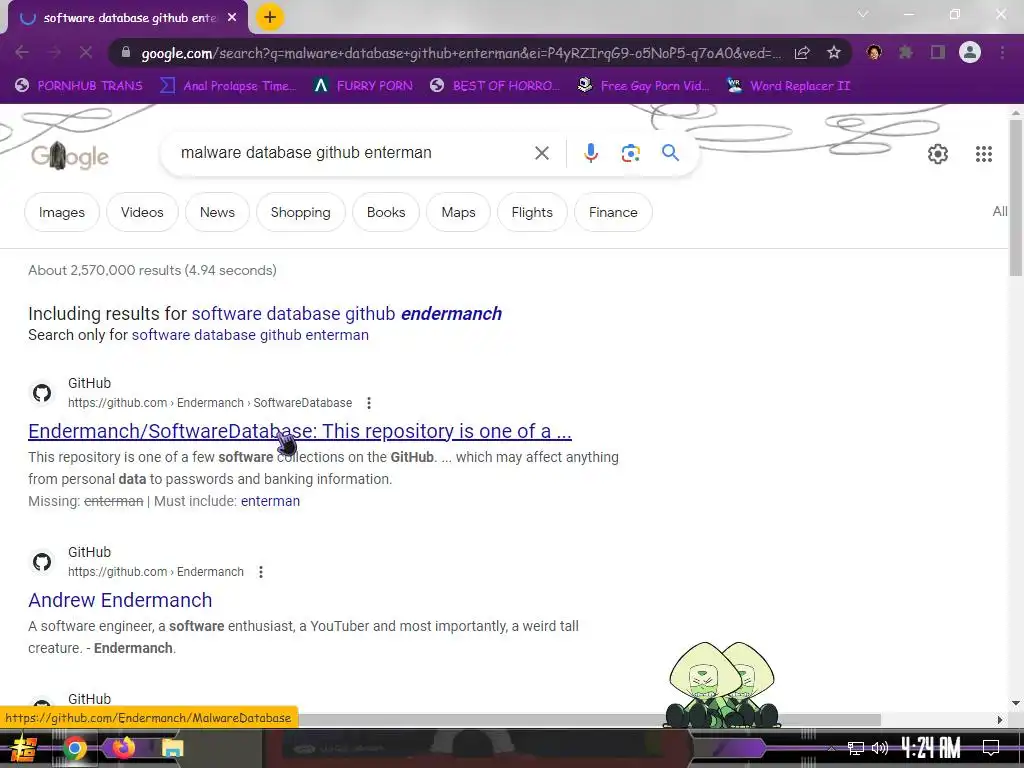Switch to Videos results

(142, 212)
